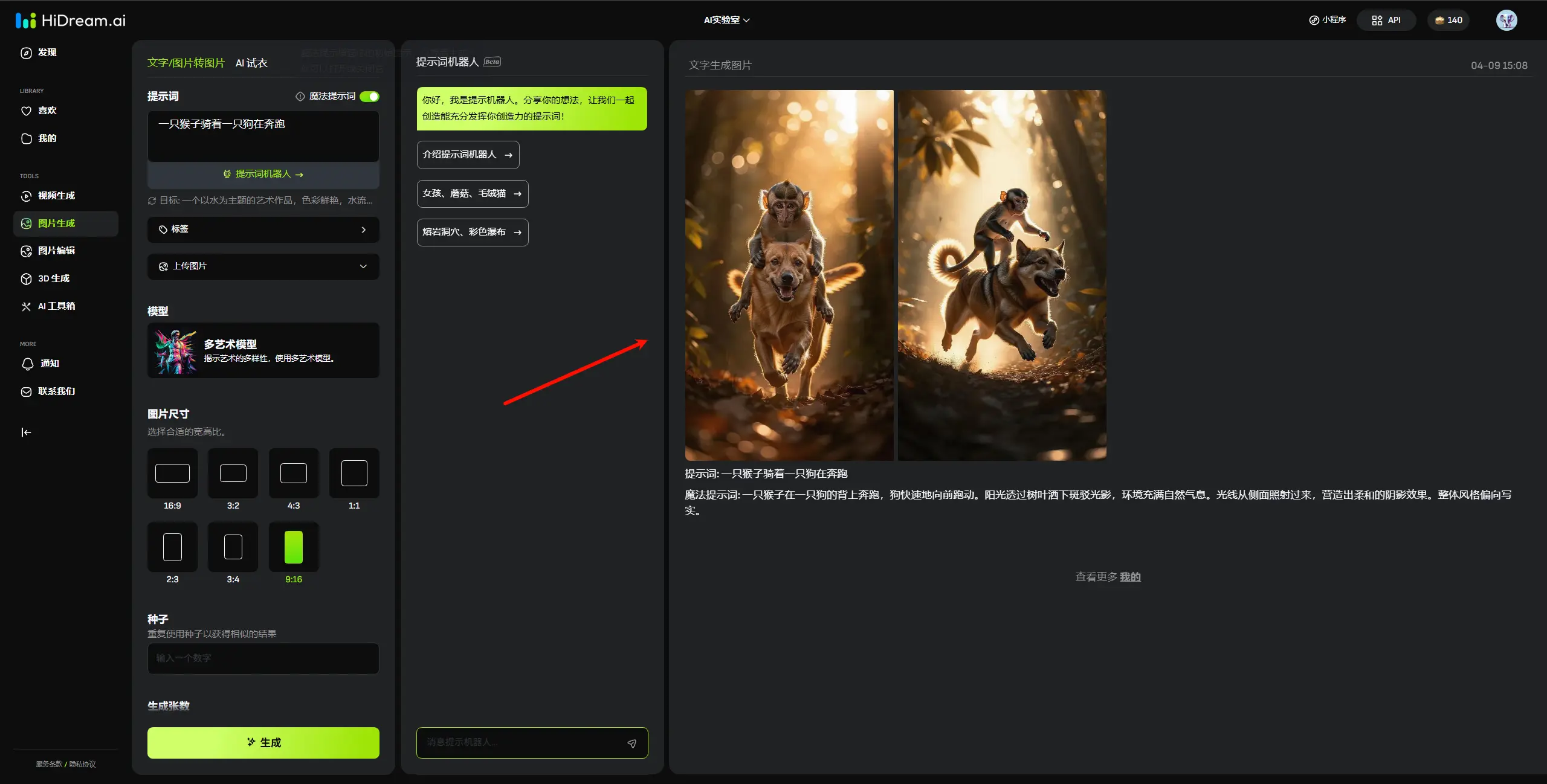The width and height of the screenshot is (1547, 784).
Task: Click 介绍提示词机器人 suggestion button
Action: [x=467, y=155]
